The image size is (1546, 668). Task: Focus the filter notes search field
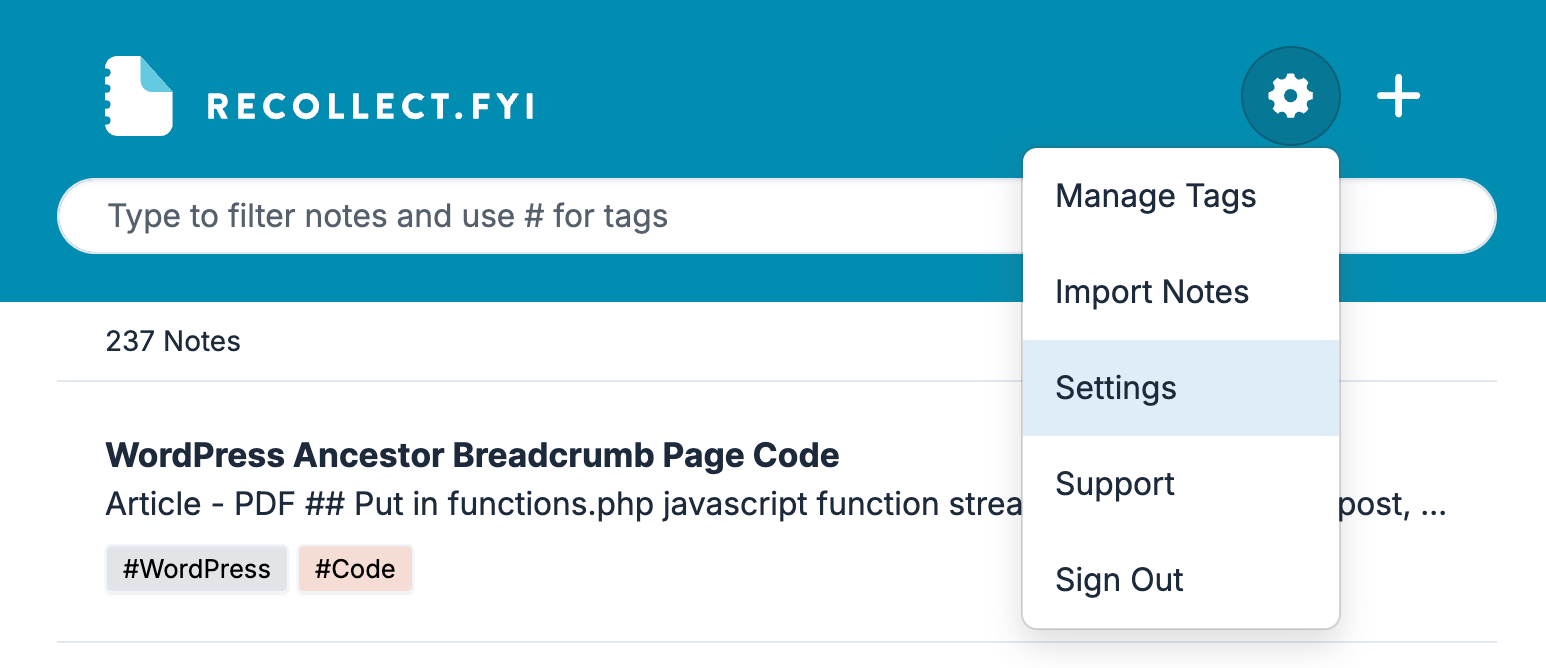coord(540,216)
